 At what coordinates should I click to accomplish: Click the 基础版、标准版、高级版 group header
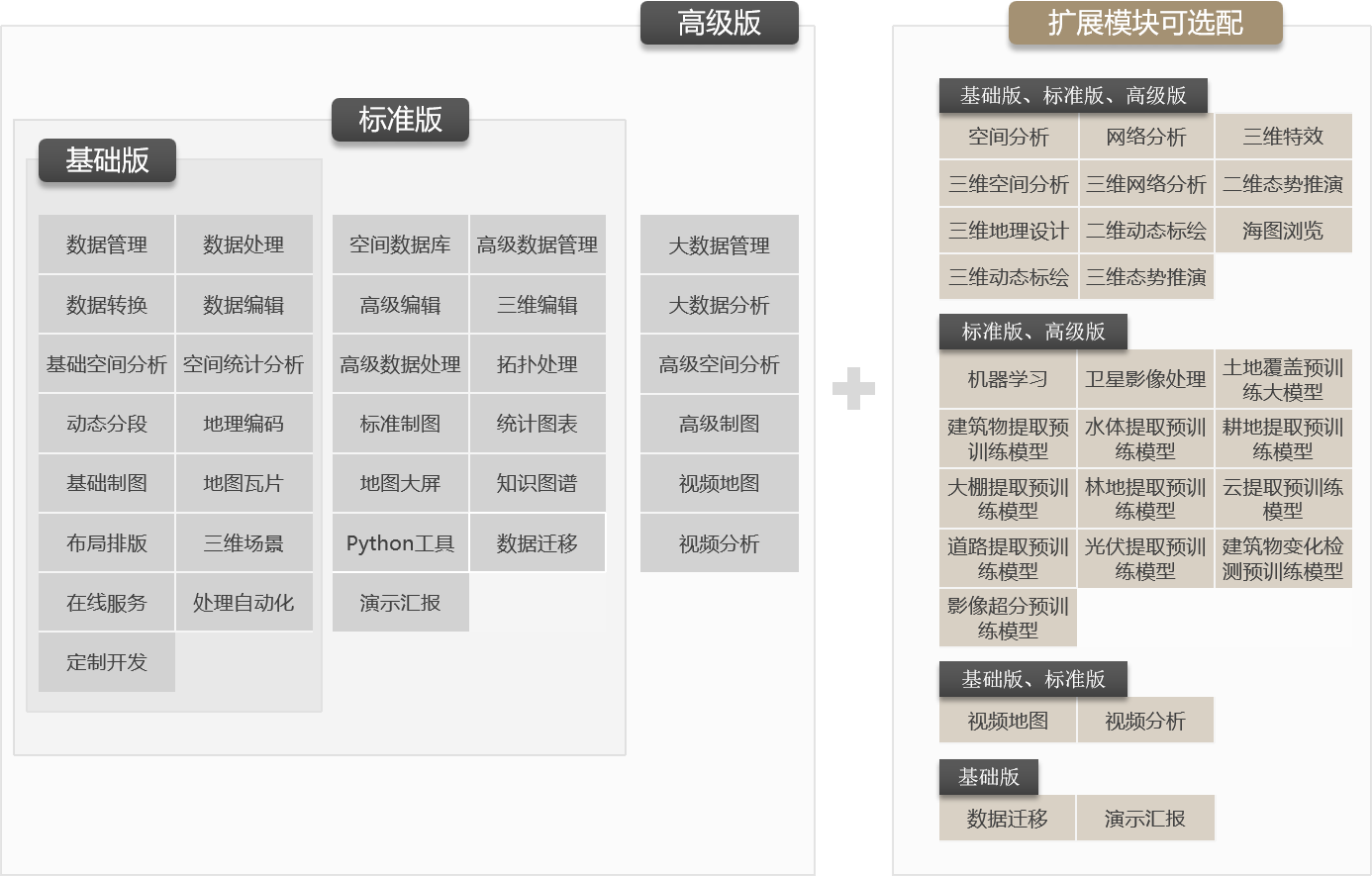1073,96
